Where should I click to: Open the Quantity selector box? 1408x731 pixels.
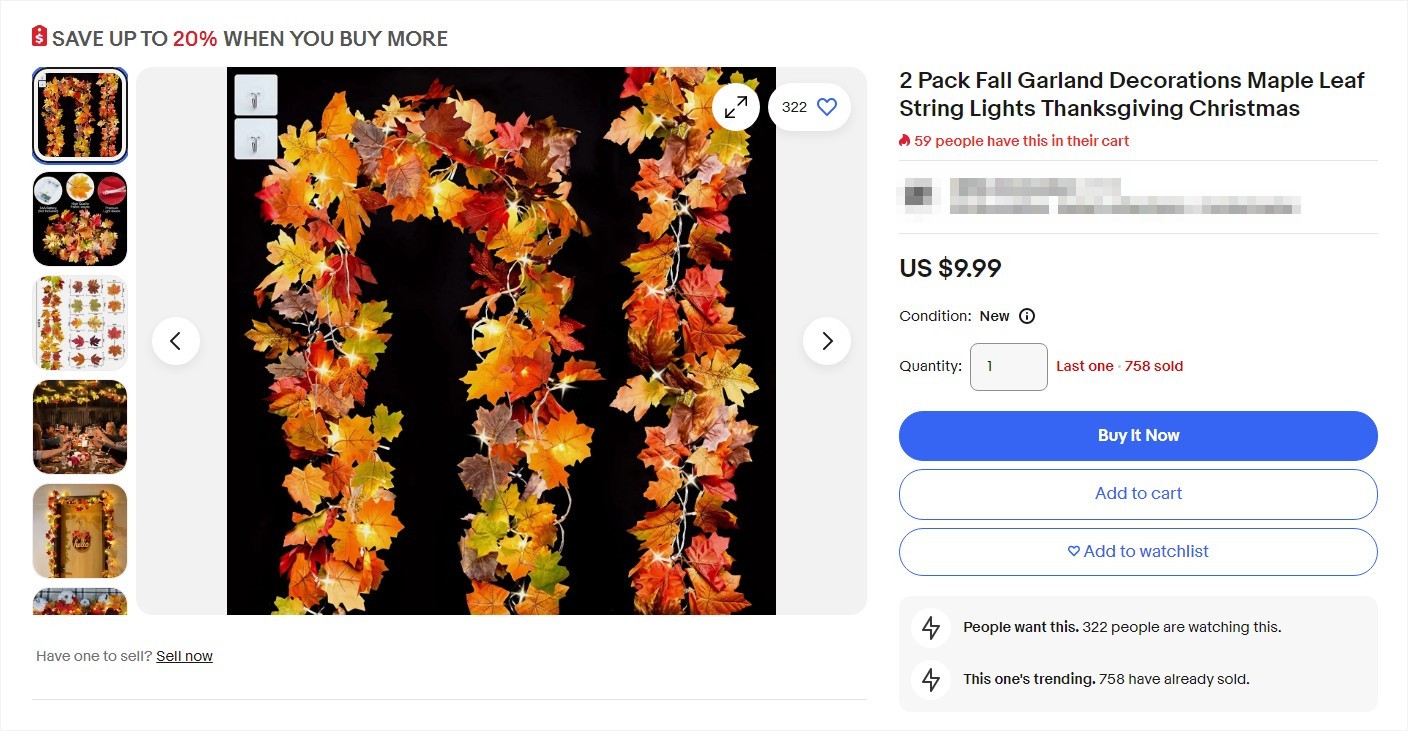[1008, 367]
